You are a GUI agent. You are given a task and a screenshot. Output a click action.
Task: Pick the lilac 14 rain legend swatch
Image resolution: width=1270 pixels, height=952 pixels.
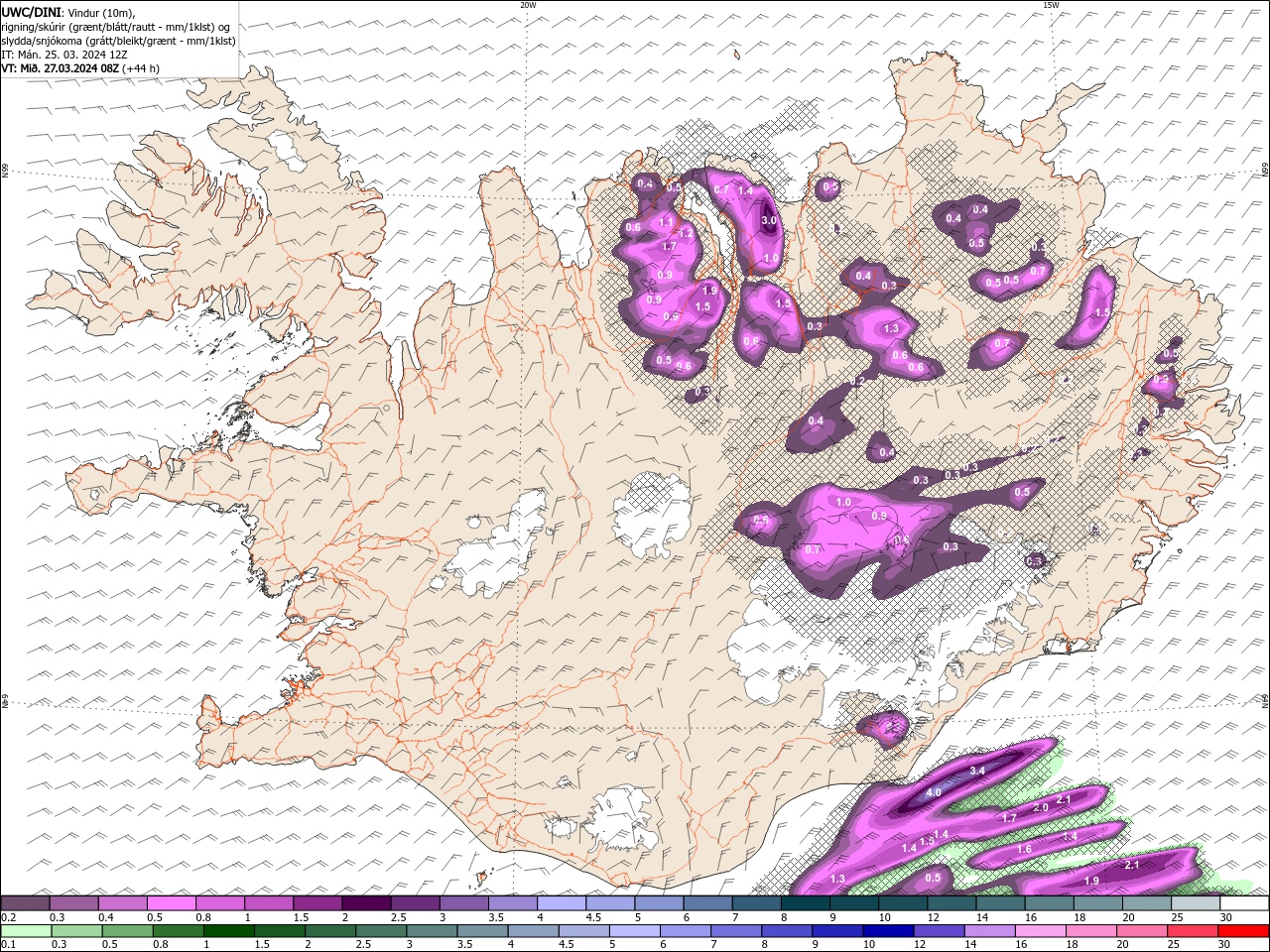pyautogui.click(x=989, y=931)
